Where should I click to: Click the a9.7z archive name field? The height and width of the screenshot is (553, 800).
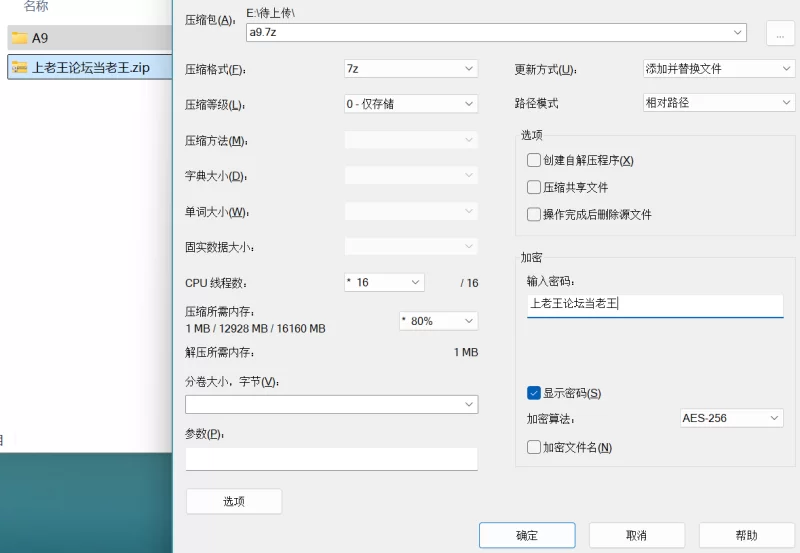click(x=496, y=32)
